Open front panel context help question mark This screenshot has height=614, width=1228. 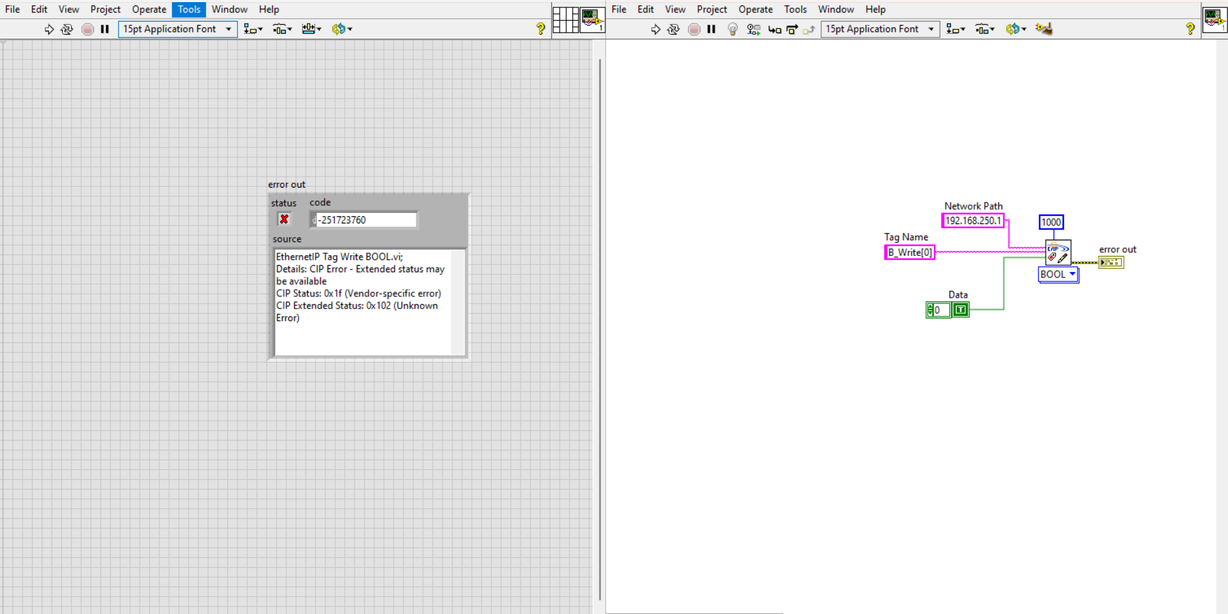point(541,29)
